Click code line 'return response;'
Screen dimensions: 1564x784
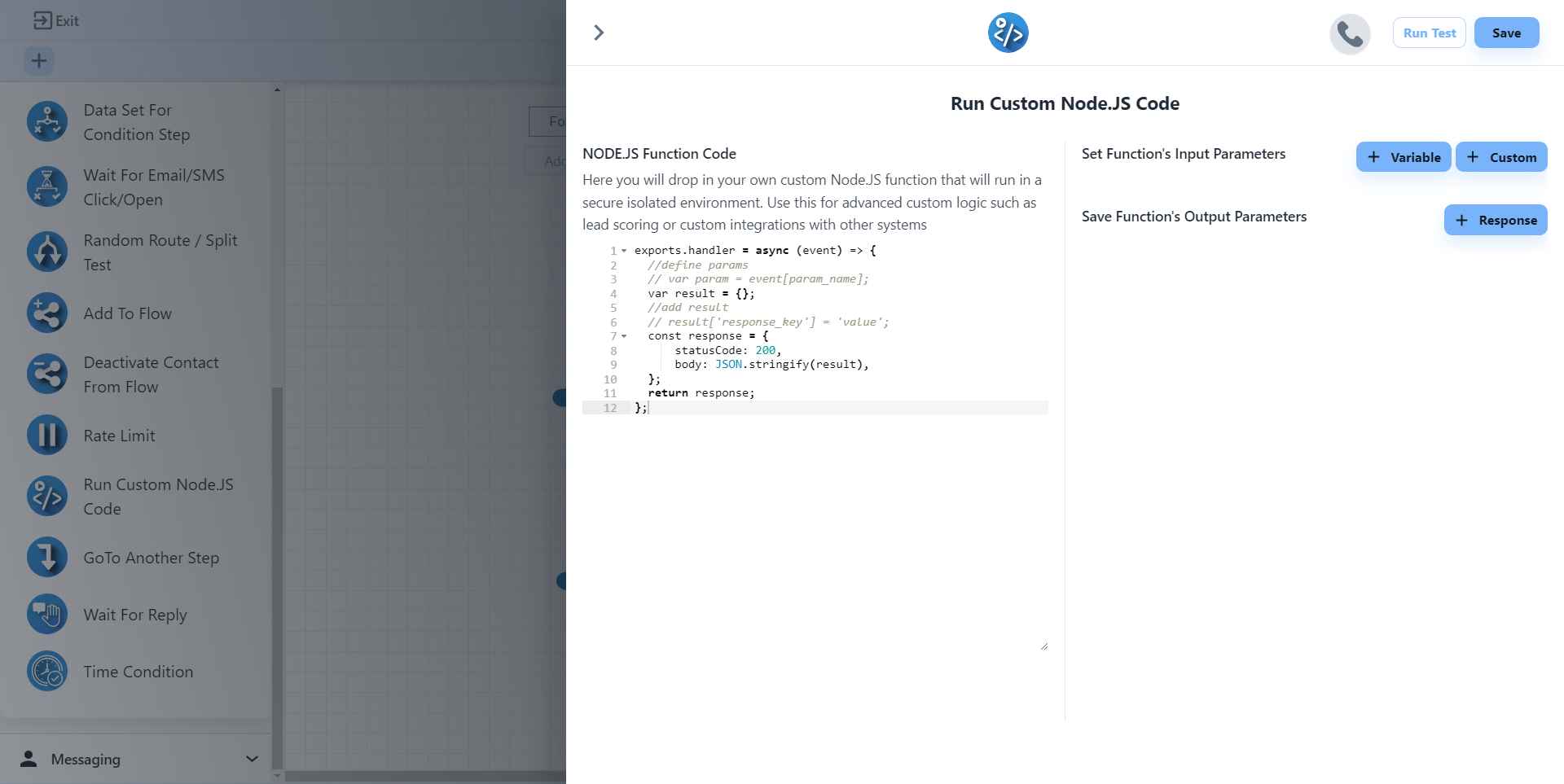(x=701, y=393)
